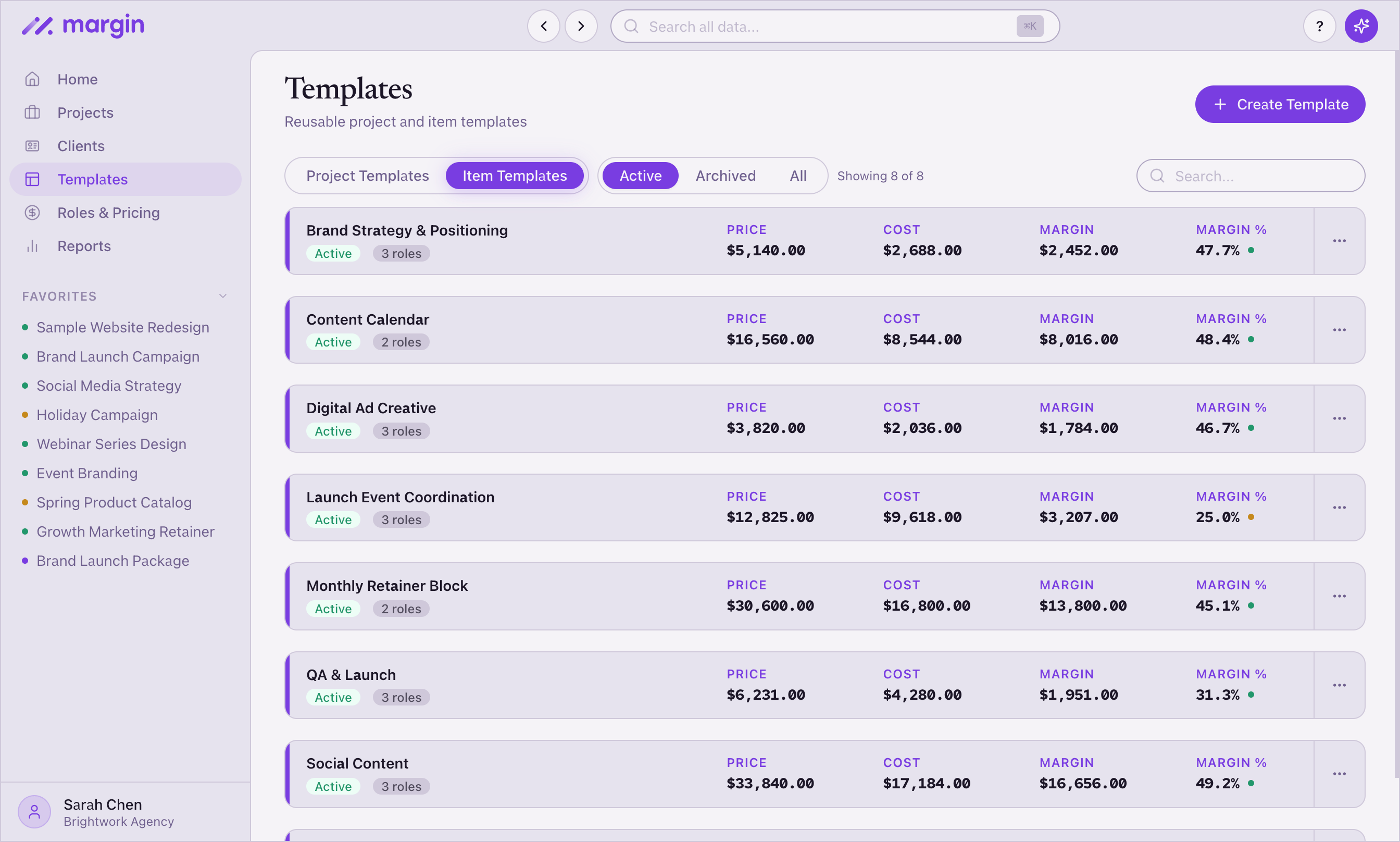Screen dimensions: 1400x842
Task: Click the Projects briefcase icon
Action: tap(32, 113)
